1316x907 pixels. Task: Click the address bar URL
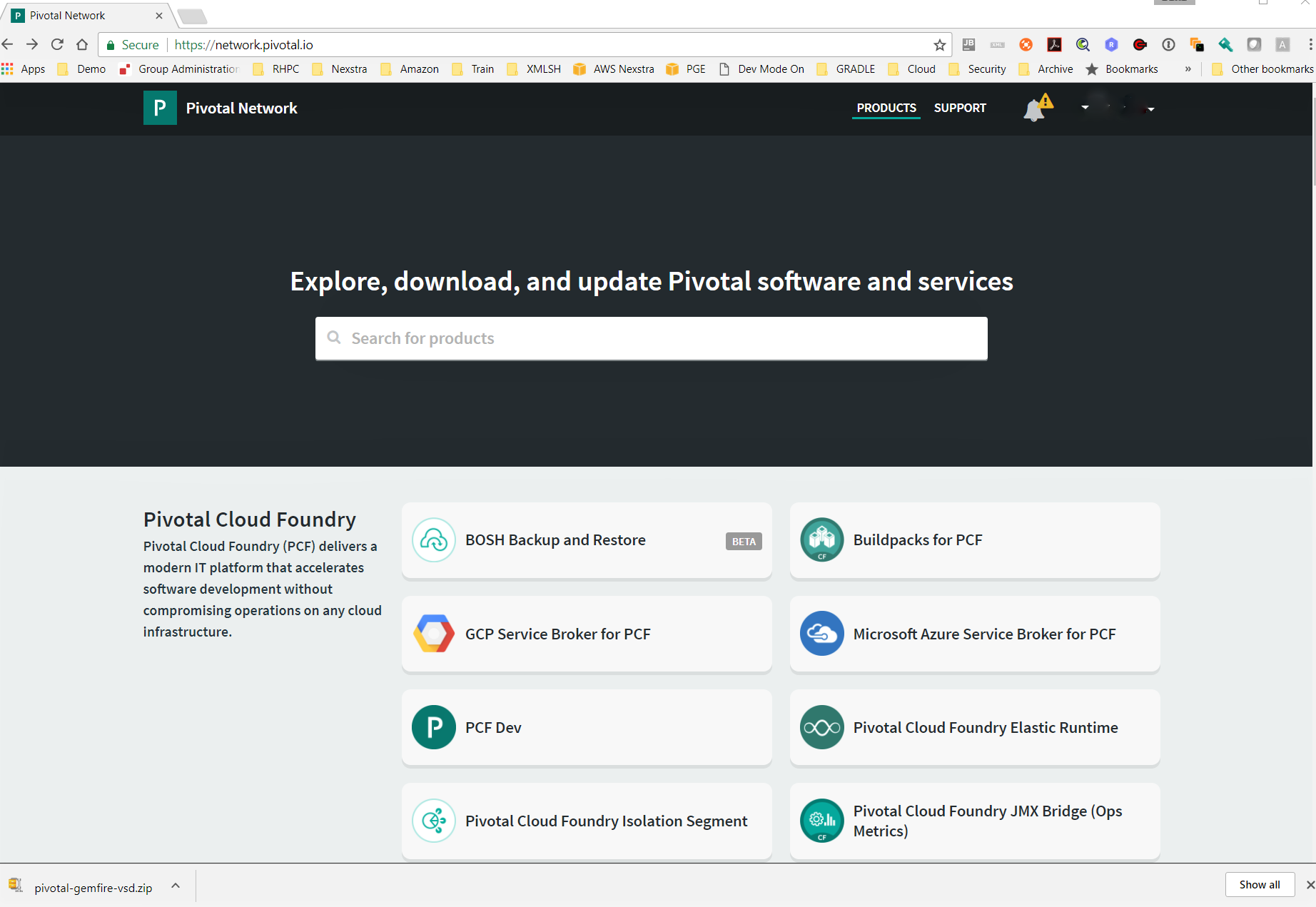[x=244, y=45]
